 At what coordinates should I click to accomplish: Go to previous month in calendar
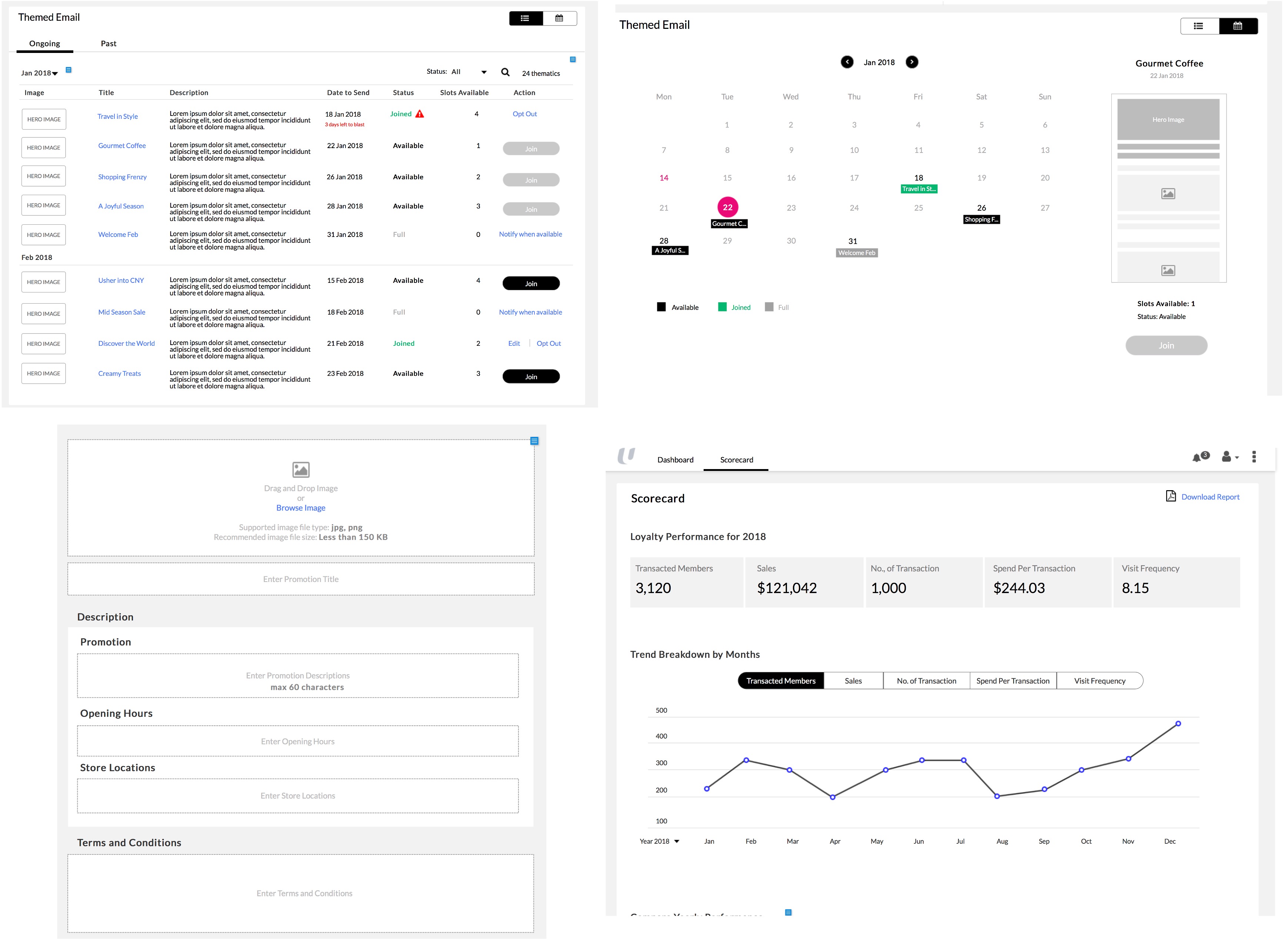(847, 62)
